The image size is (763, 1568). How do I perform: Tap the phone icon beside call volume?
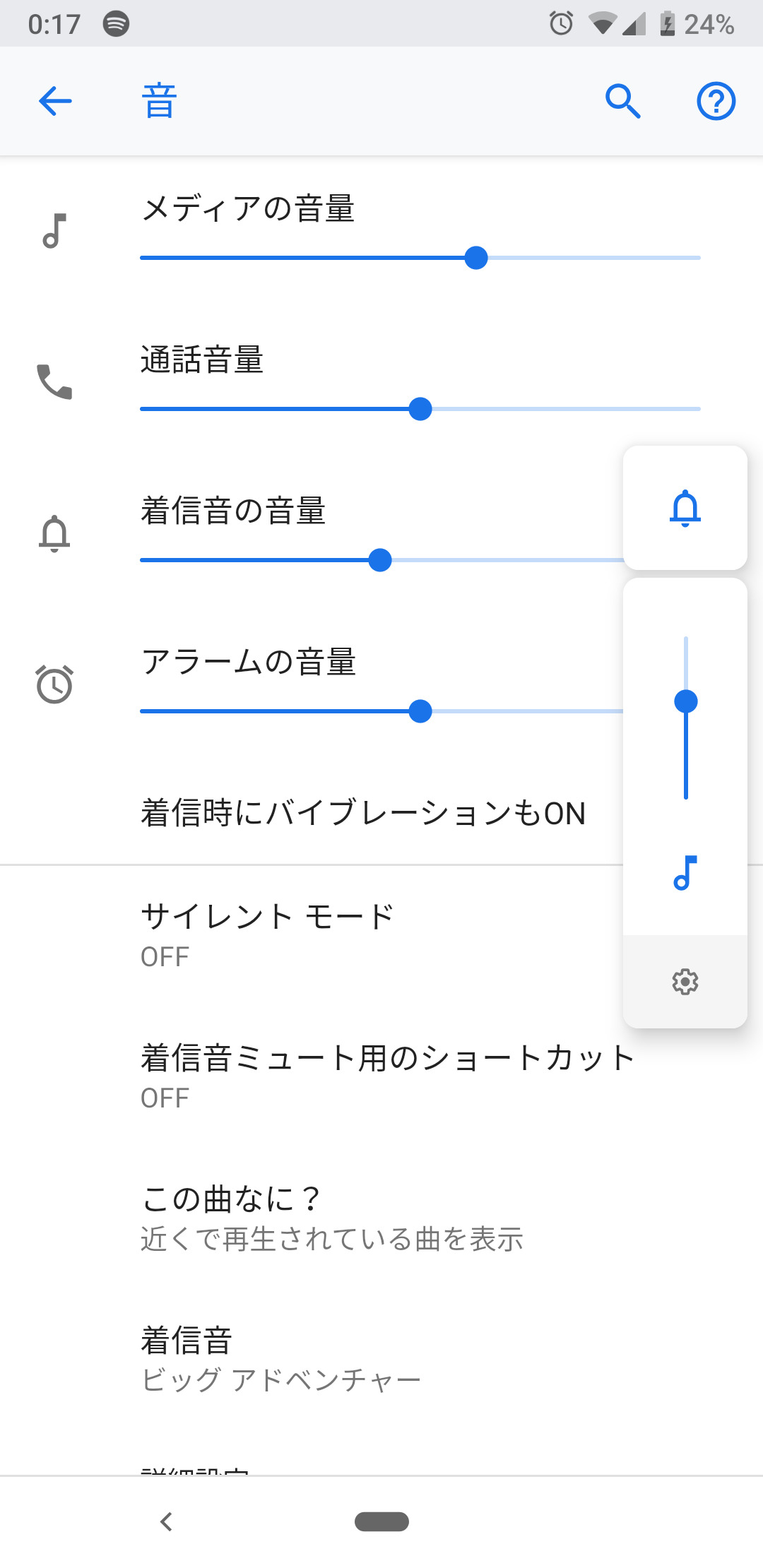[x=54, y=382]
